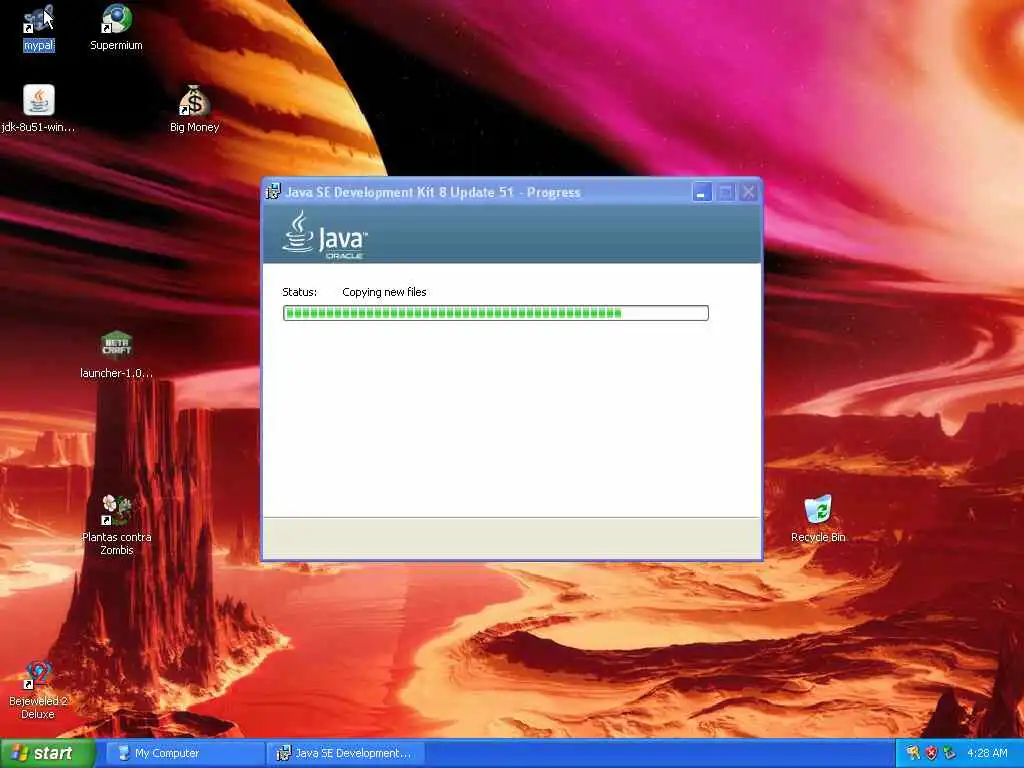The image size is (1024, 768).
Task: Click the 'Copying new files' status text
Action: point(384,292)
